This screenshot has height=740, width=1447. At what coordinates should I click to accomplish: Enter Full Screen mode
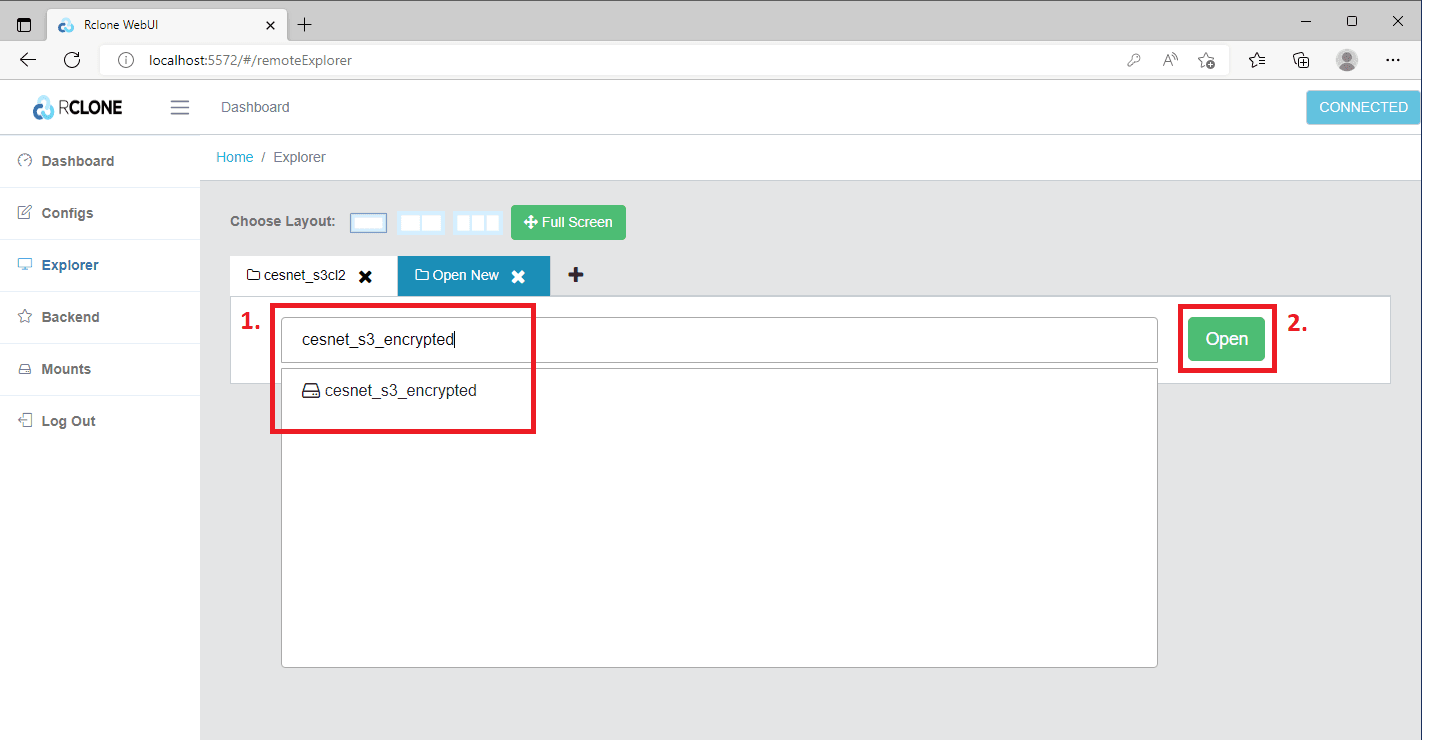coord(568,222)
